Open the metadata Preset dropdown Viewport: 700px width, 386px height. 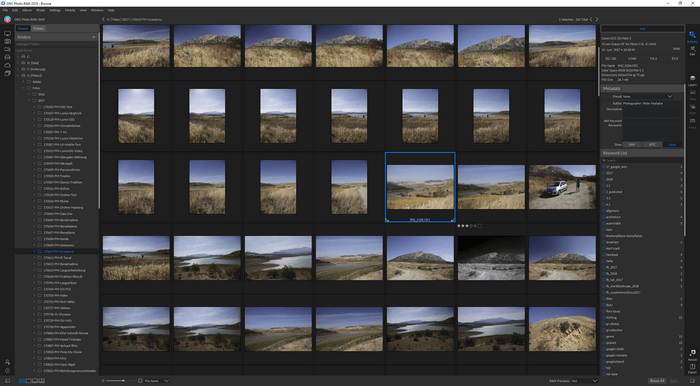point(647,96)
